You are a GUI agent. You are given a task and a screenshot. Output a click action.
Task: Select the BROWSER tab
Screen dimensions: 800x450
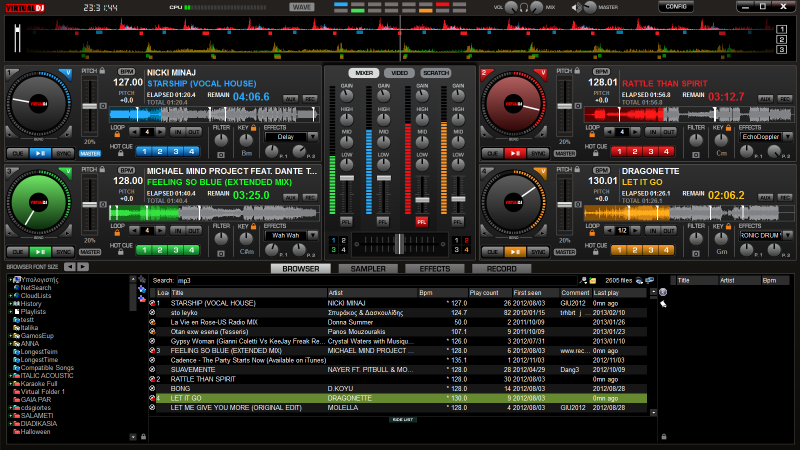tap(301, 268)
